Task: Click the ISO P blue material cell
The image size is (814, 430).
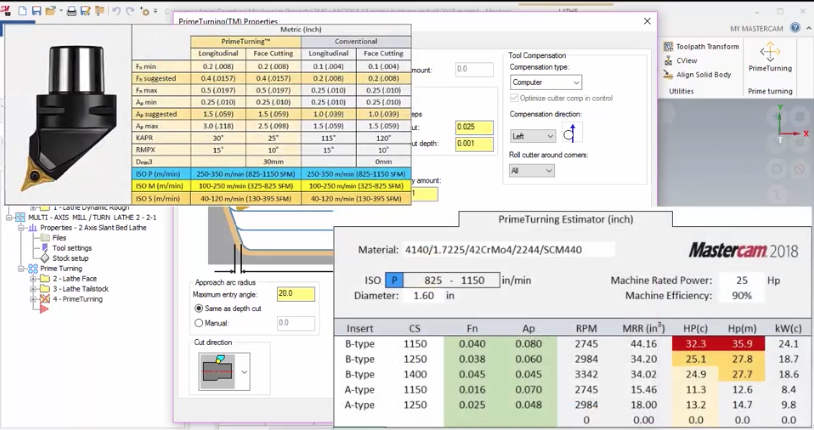Action: (394, 280)
